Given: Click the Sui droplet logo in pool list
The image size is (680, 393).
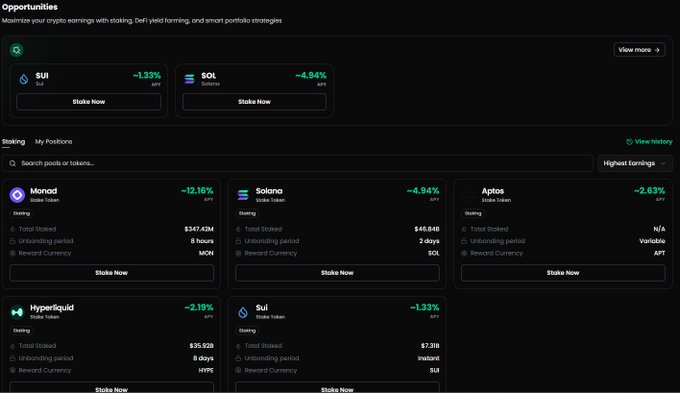Looking at the screenshot, I should 243,312.
